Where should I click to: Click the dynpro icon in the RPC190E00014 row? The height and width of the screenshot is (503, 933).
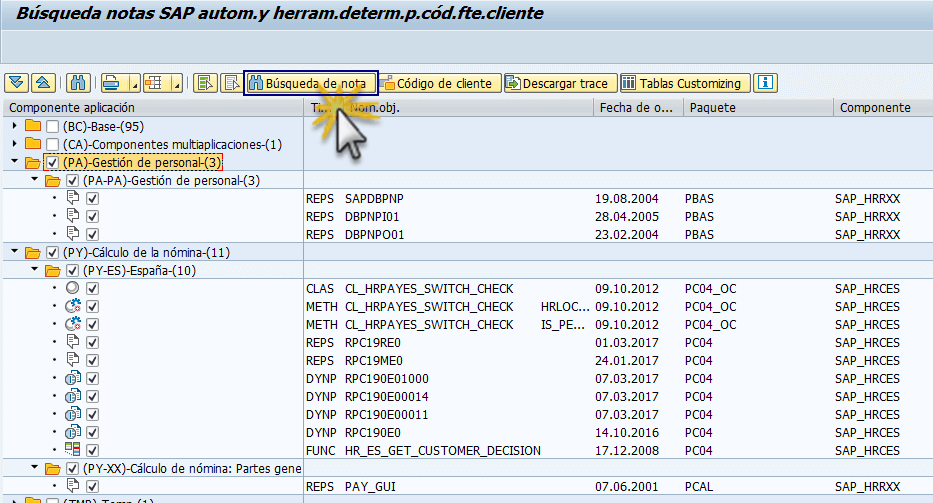pos(73,396)
